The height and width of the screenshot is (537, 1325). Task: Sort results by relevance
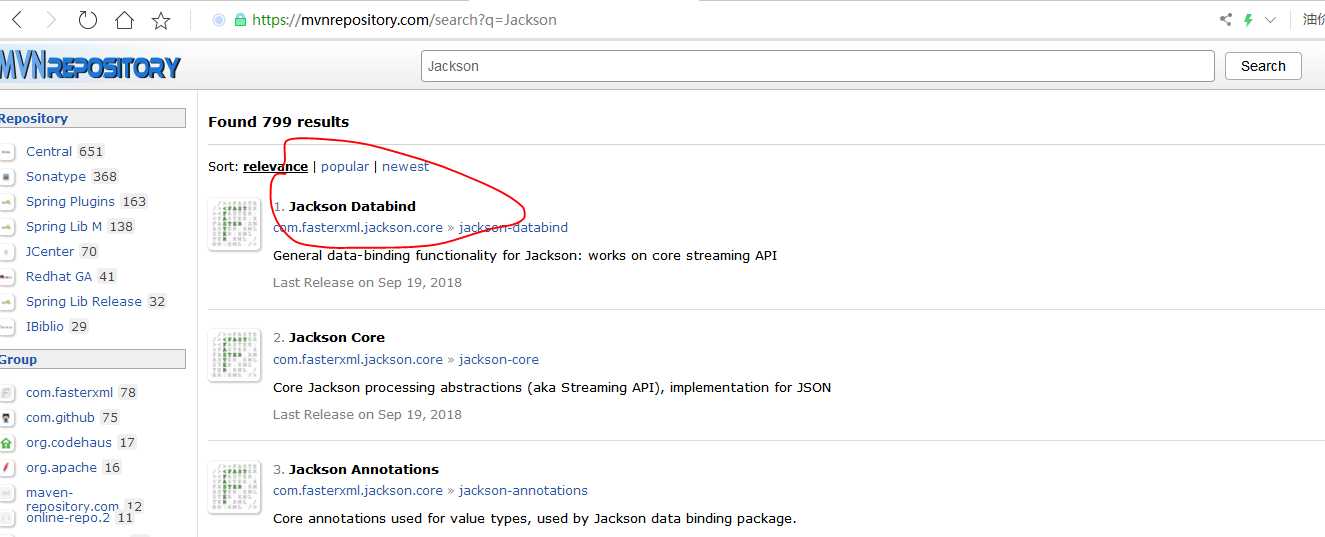[275, 167]
